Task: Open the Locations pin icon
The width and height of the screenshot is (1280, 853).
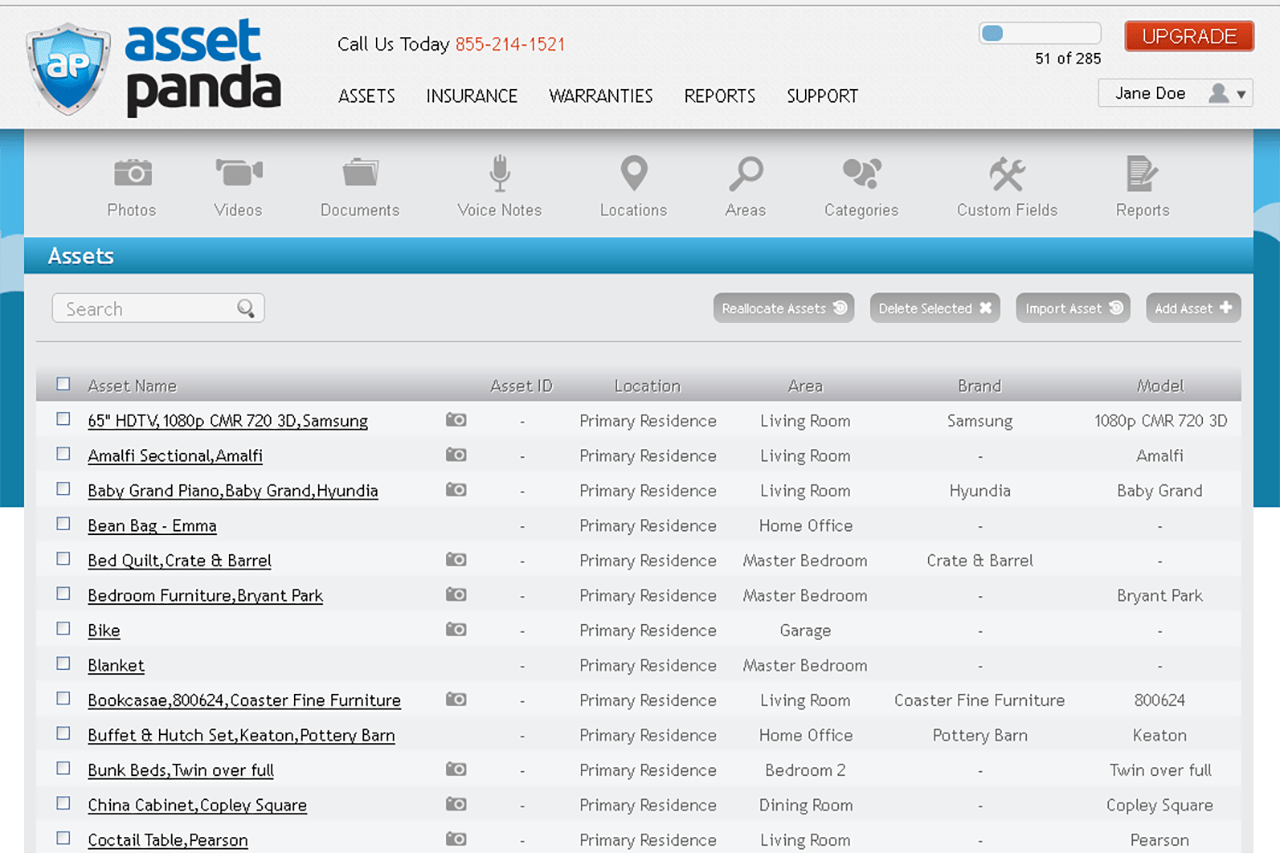Action: (x=634, y=173)
